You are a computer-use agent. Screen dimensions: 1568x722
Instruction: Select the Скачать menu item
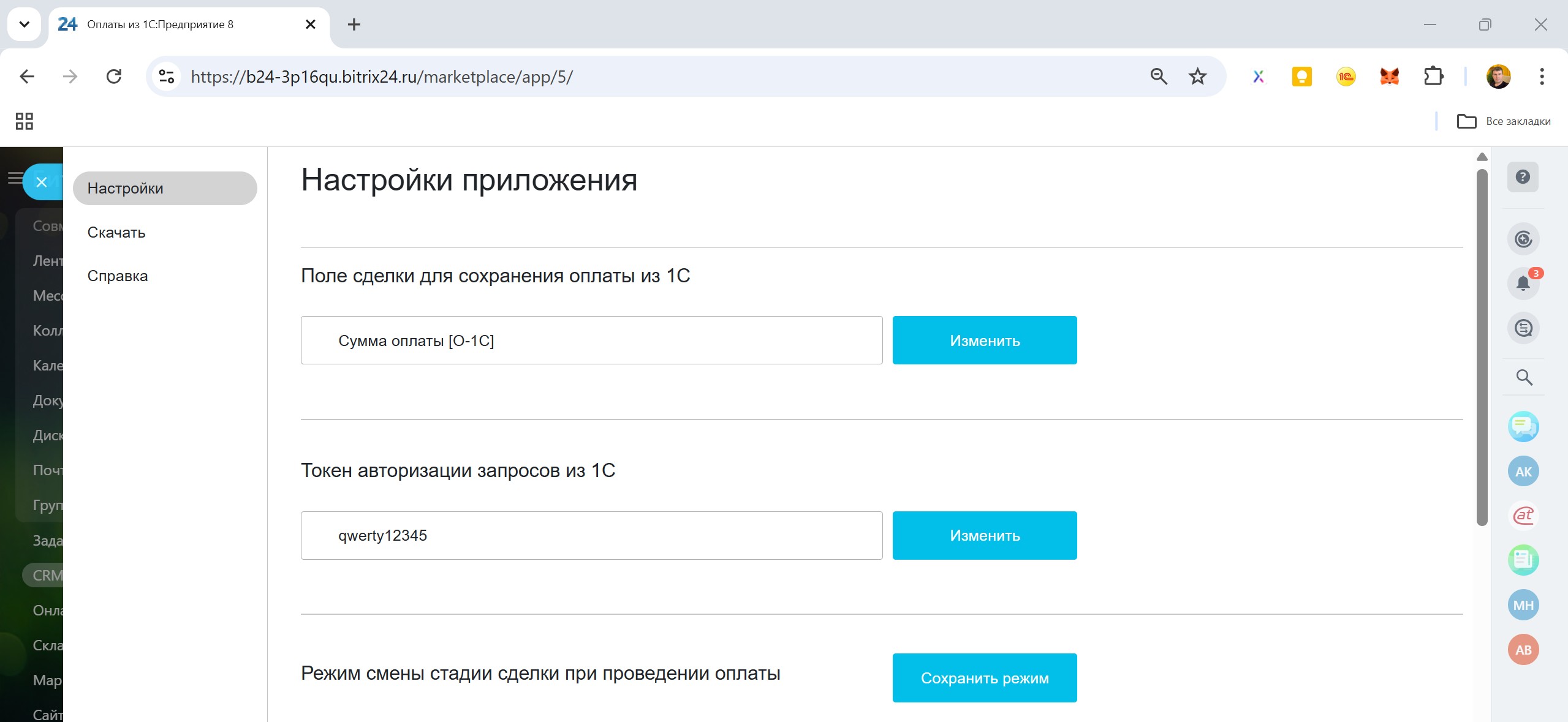coord(116,233)
